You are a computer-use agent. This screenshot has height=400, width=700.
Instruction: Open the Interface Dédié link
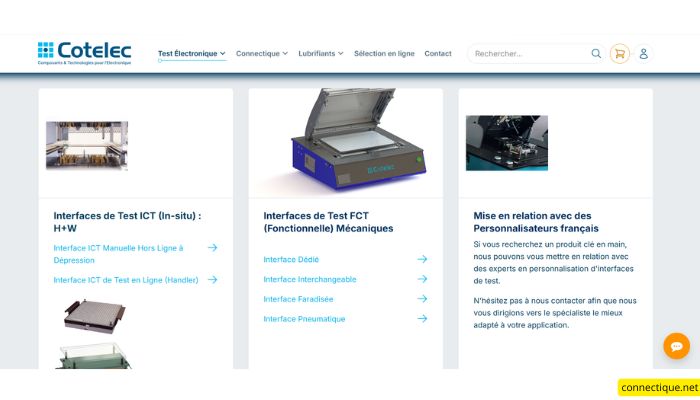291,259
